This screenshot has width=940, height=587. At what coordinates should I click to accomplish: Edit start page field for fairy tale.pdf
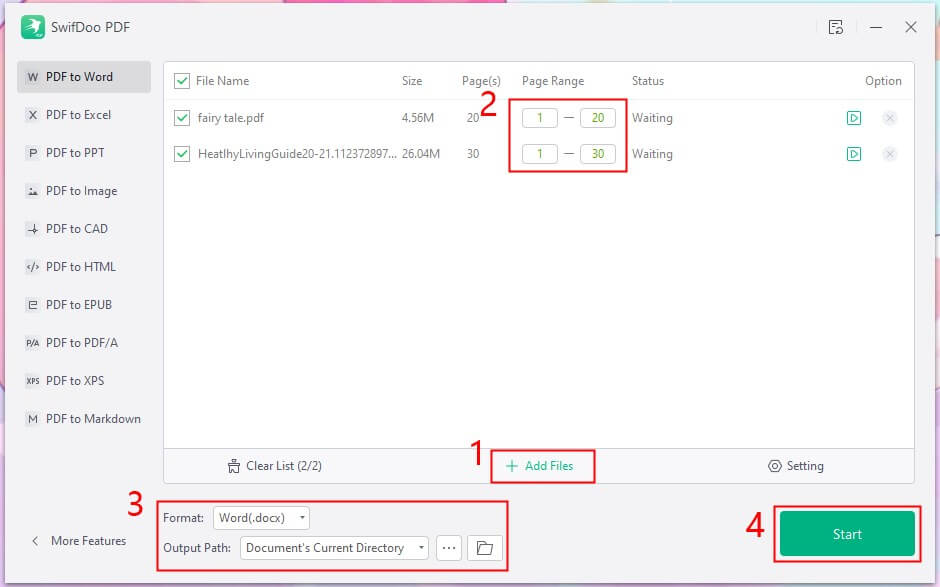click(540, 118)
